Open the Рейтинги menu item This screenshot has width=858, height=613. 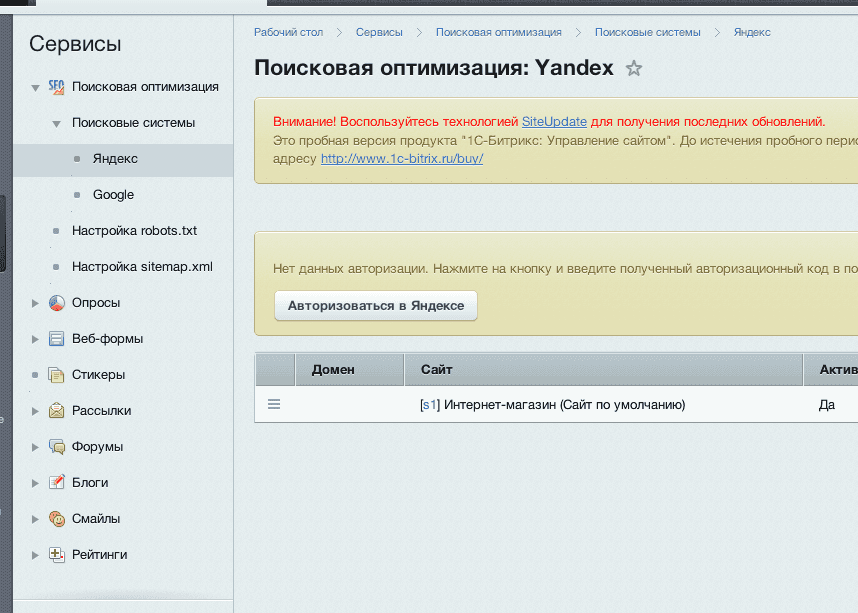[x=100, y=554]
